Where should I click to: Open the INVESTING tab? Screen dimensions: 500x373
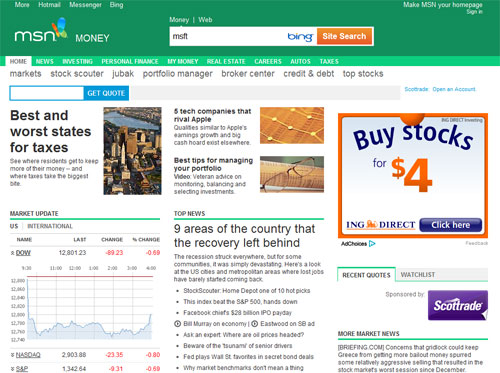77,61
